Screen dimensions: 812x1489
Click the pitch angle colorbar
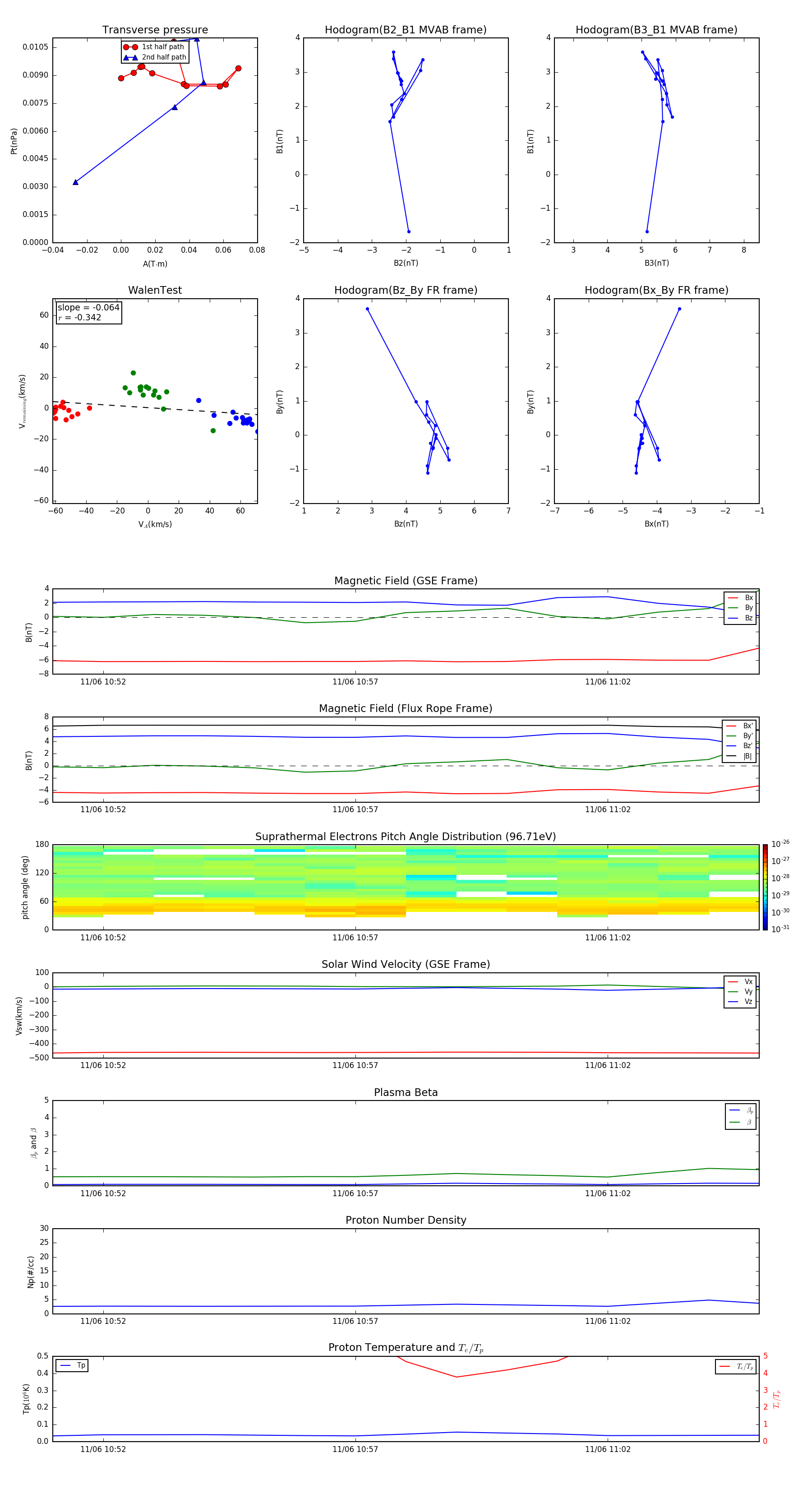(x=765, y=887)
